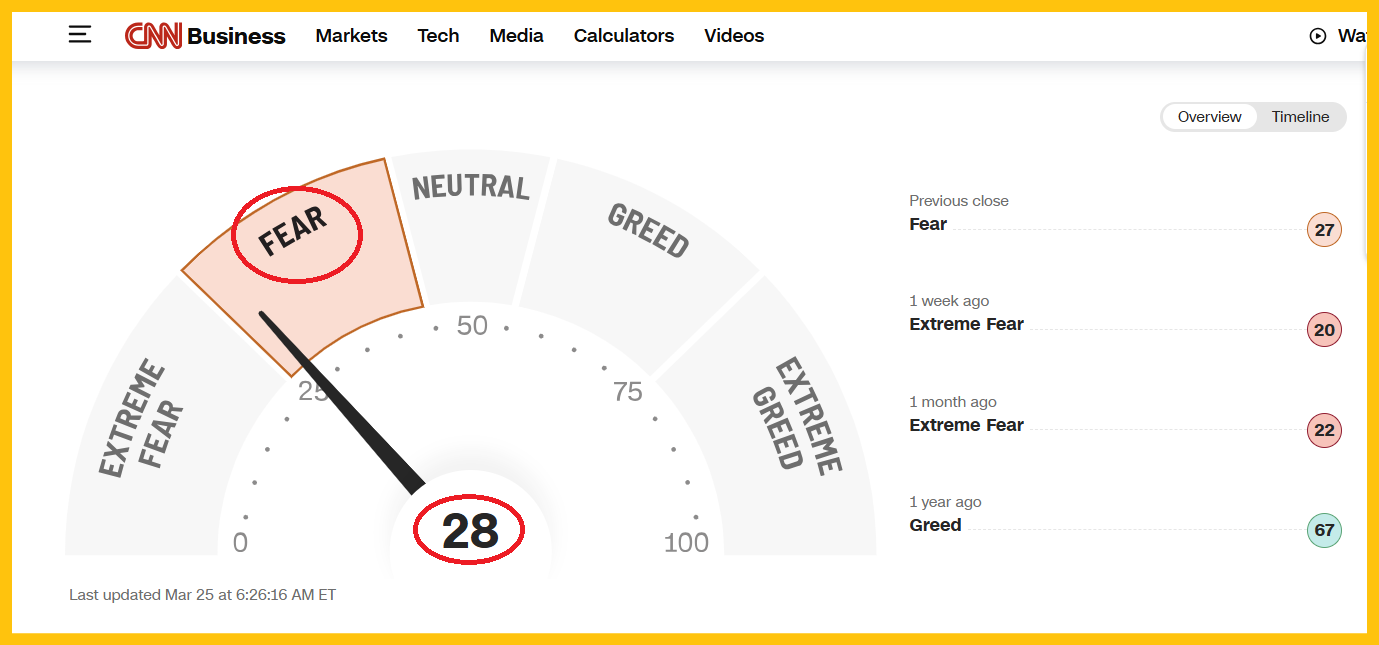
Task: Open the Calculators page
Action: [x=624, y=36]
